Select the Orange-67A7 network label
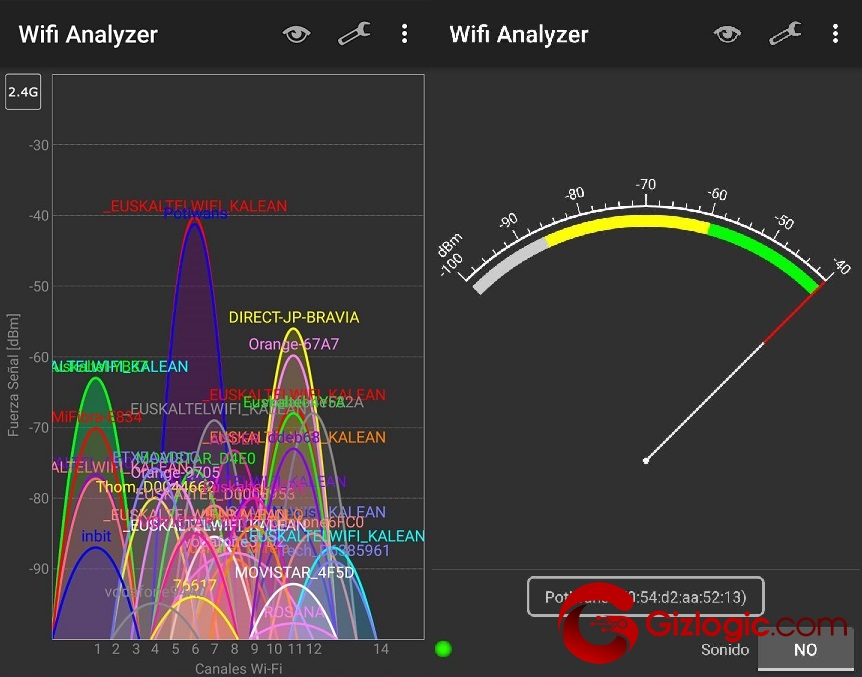 pos(294,344)
